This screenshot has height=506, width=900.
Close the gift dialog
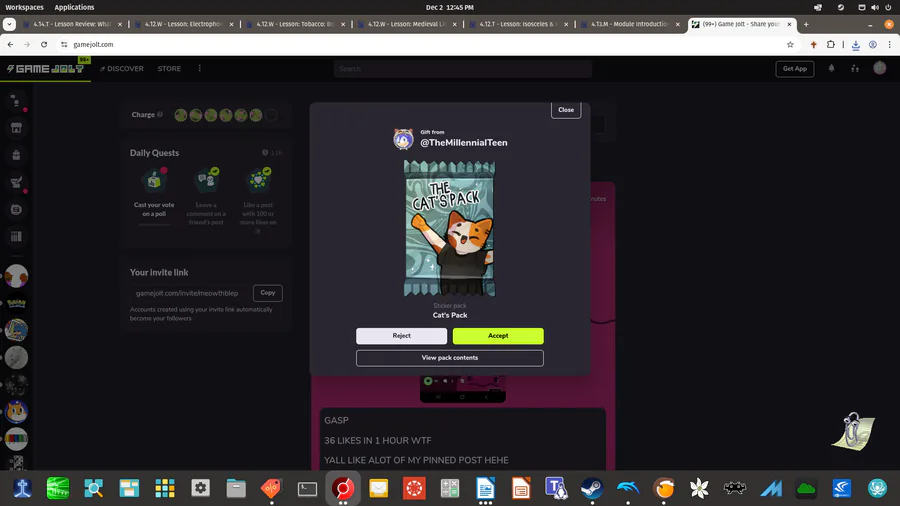pos(566,110)
